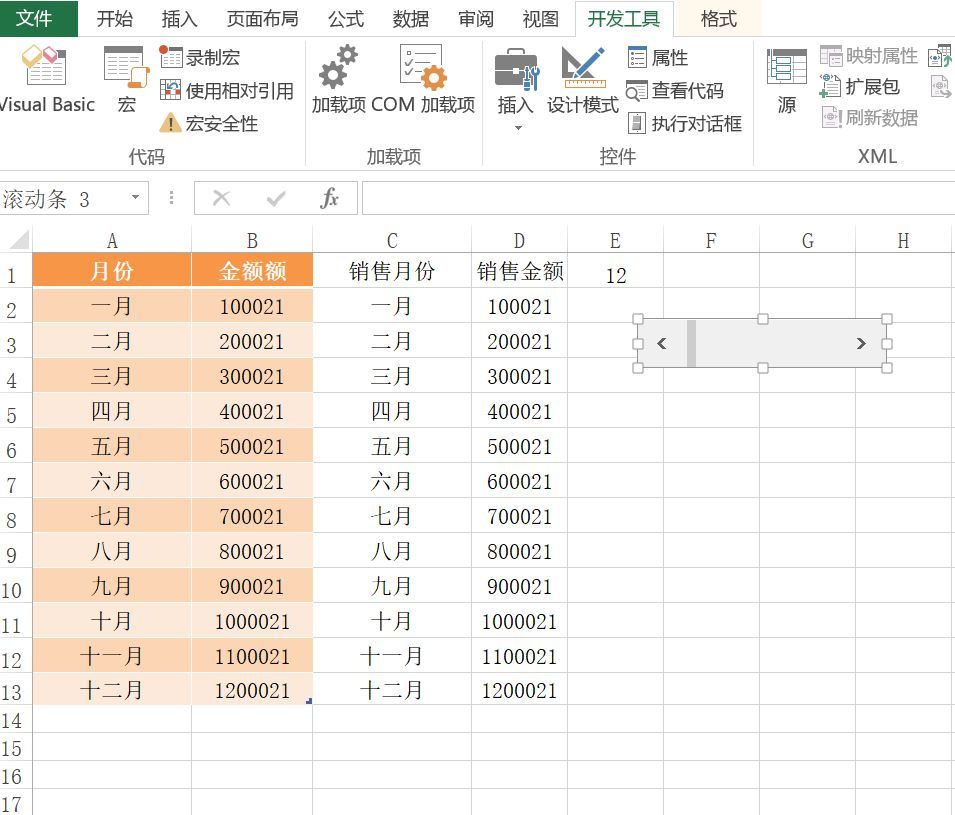
Task: Switch to the 数据 tab
Action: coord(411,19)
